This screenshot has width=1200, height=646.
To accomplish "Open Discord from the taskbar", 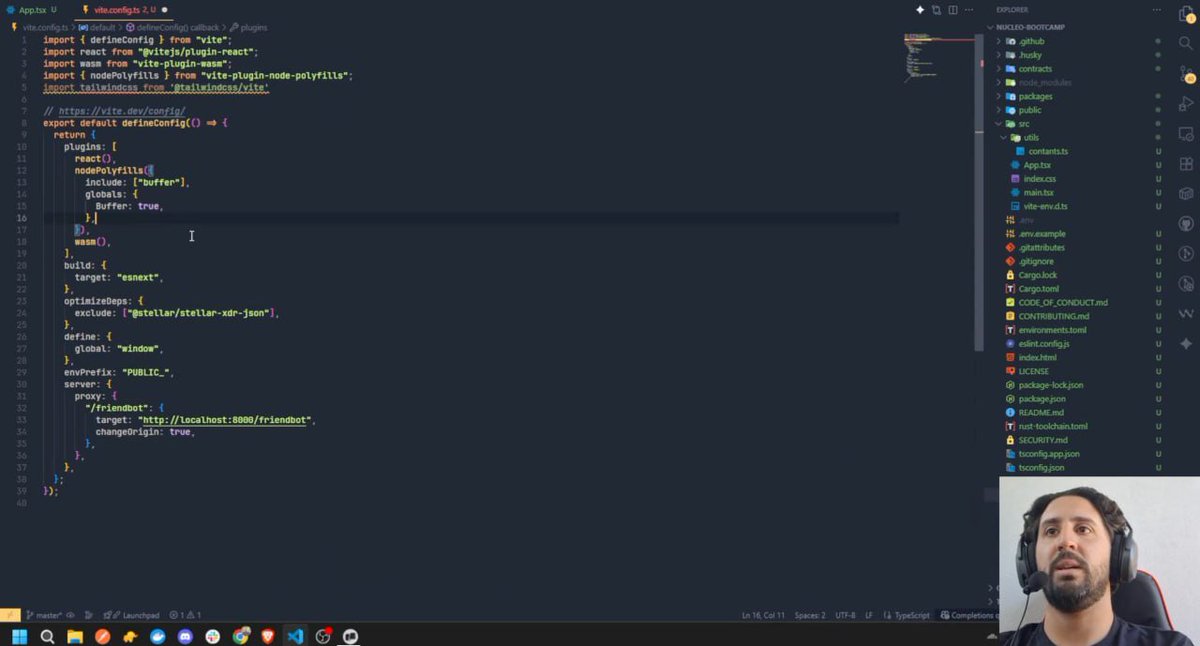I will click(185, 636).
